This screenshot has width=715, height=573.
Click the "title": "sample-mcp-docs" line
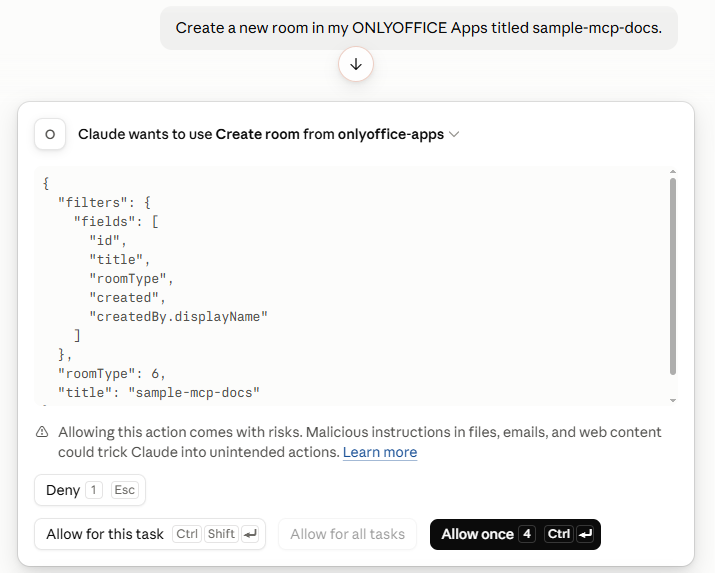[x=159, y=392]
